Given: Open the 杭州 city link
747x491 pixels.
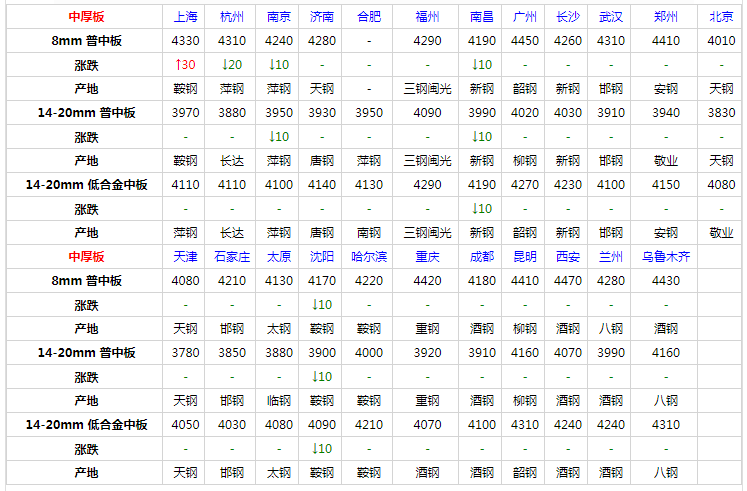Looking at the screenshot, I should (x=232, y=17).
